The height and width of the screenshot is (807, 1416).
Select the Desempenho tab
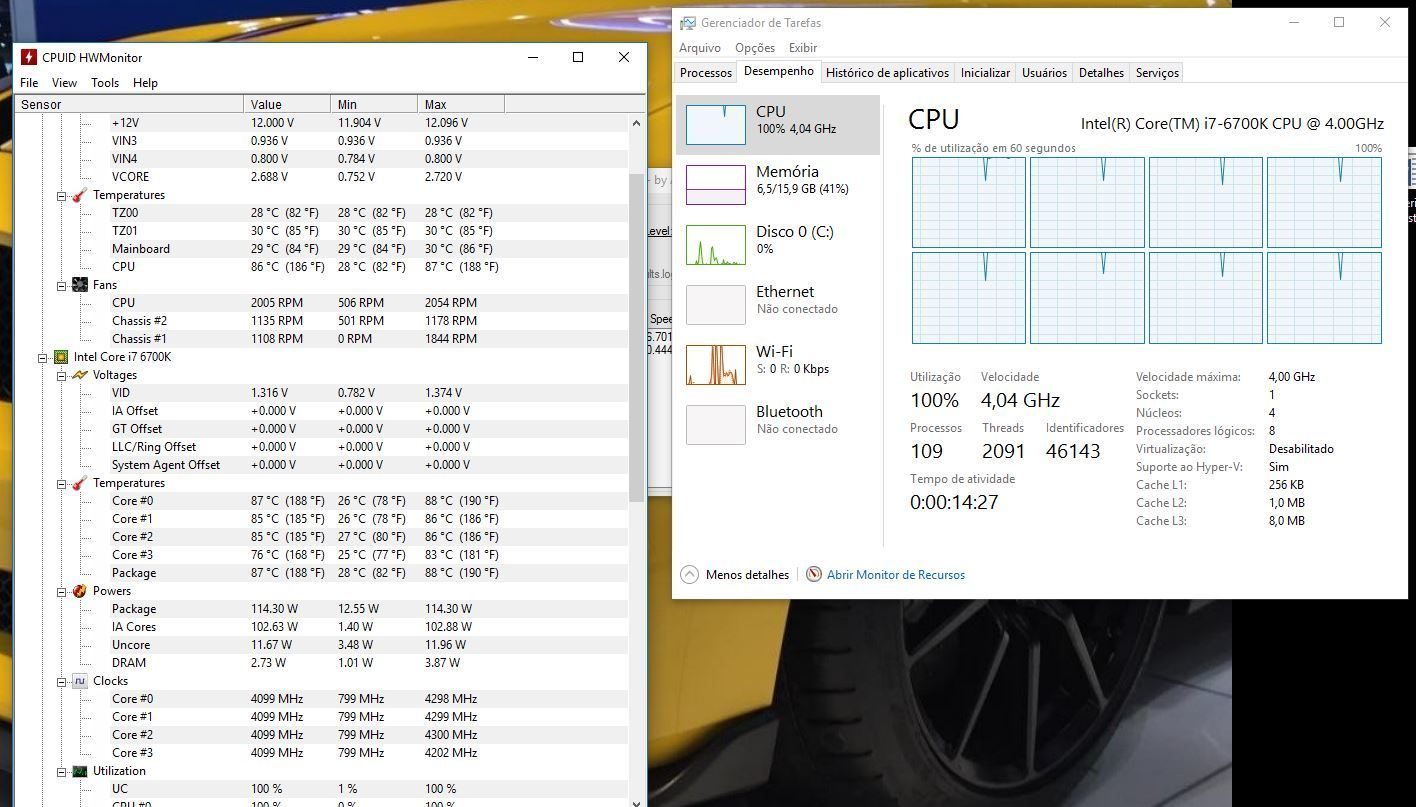tap(779, 72)
